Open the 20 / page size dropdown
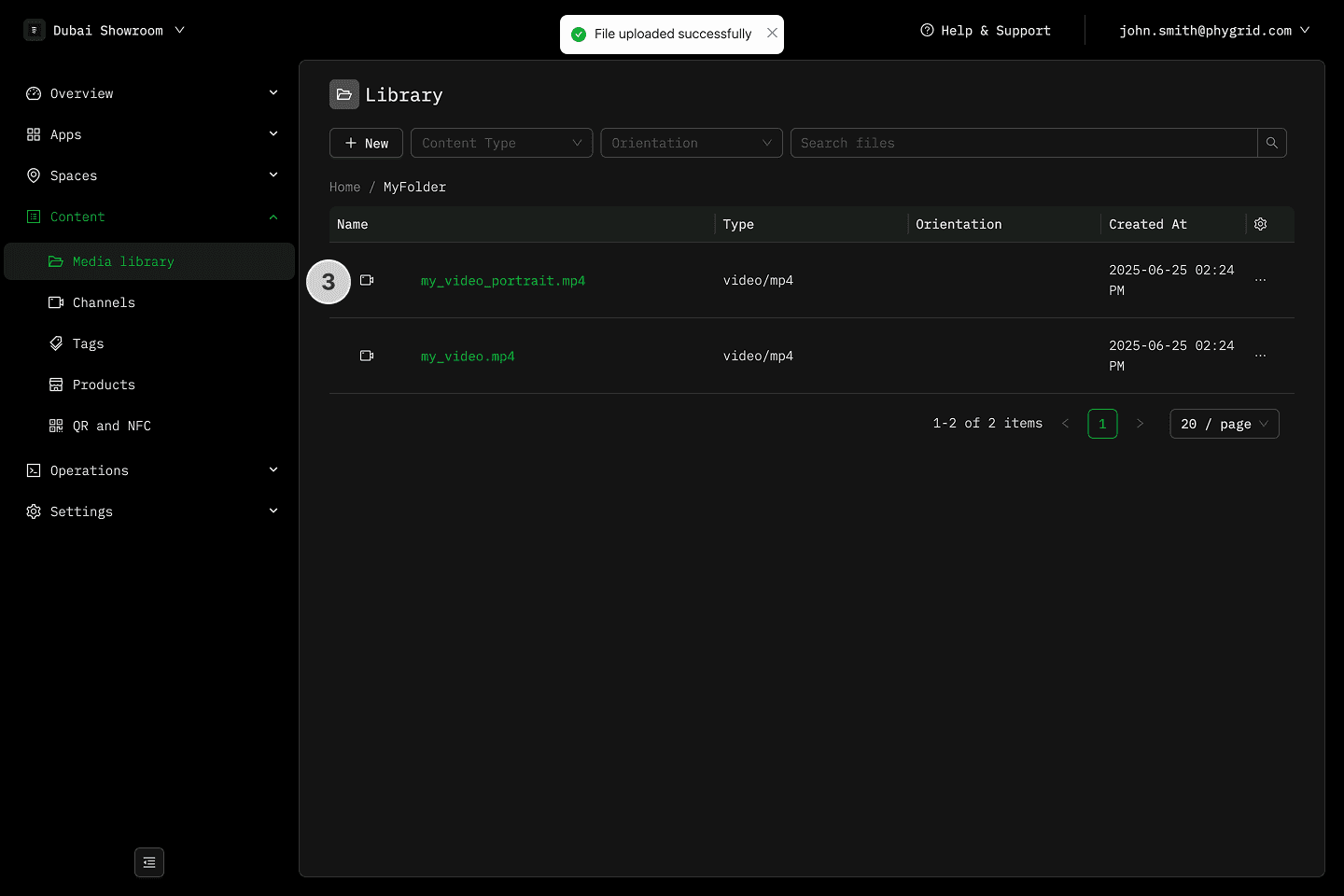 pyautogui.click(x=1225, y=424)
